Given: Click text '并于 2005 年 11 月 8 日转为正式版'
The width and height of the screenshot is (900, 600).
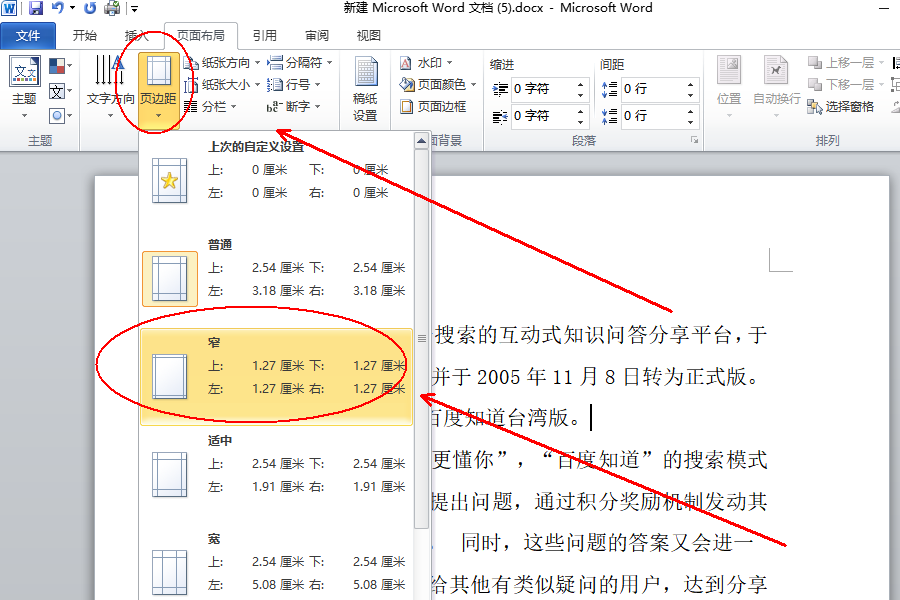Looking at the screenshot, I should pos(589,377).
